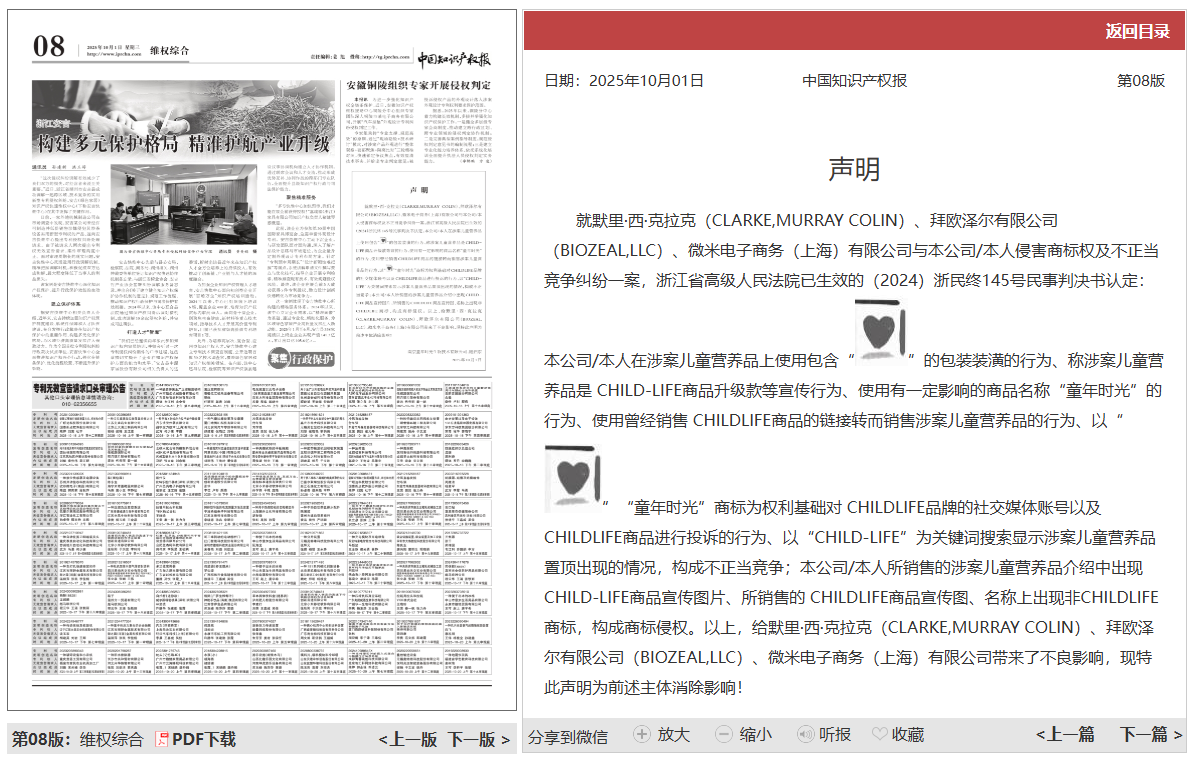
Task: Click the minus icon beside 缩小
Action: click(x=723, y=733)
